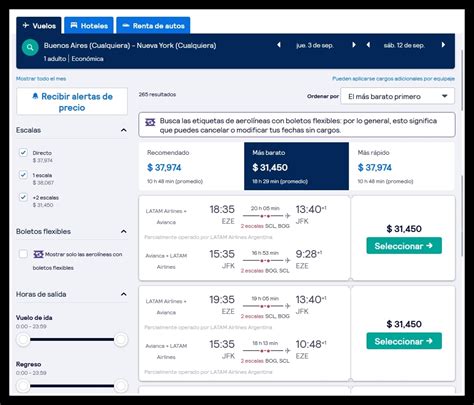Uncheck the Directo stops filter
Image resolution: width=474 pixels, height=405 pixels.
pos(23,153)
